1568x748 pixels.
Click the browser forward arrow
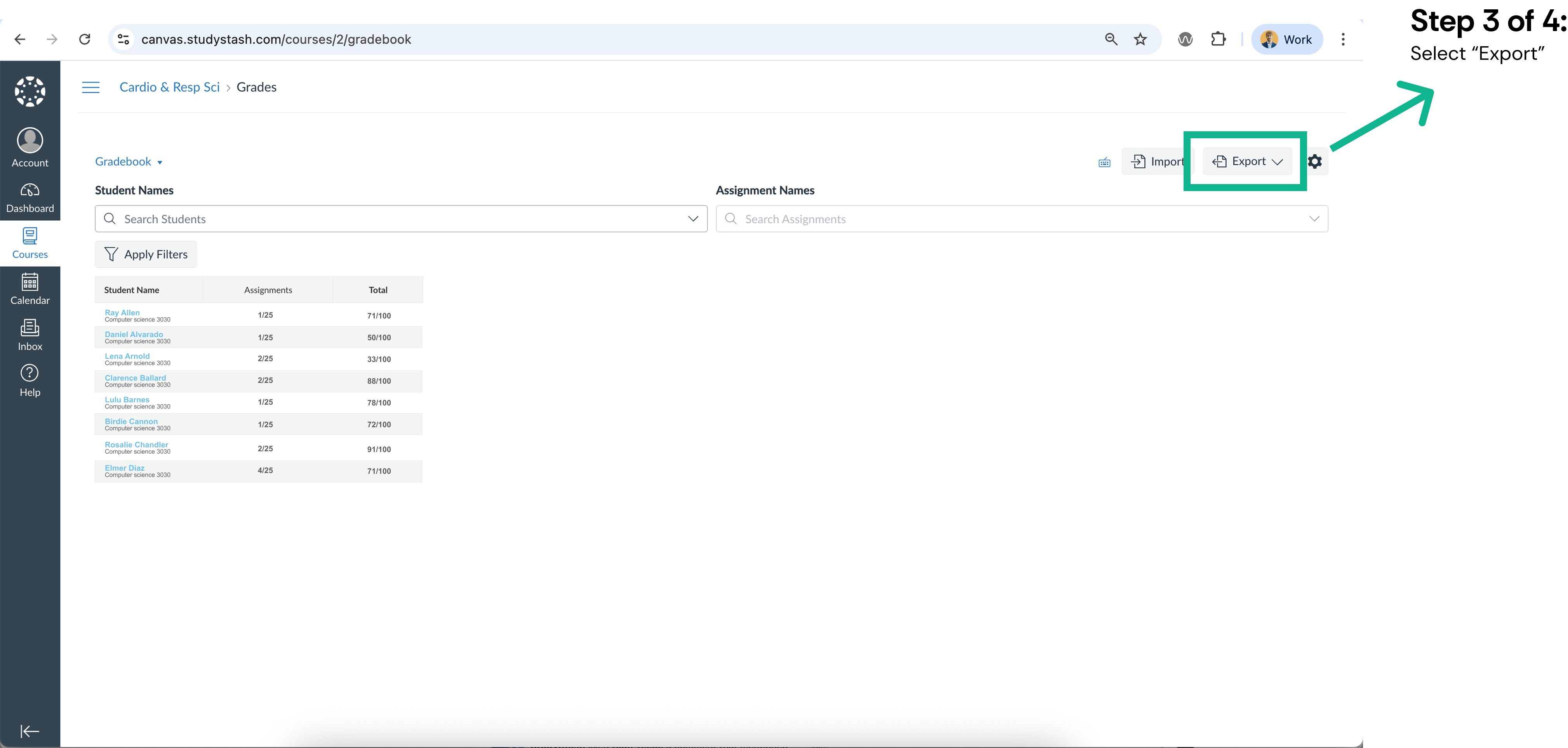click(52, 40)
